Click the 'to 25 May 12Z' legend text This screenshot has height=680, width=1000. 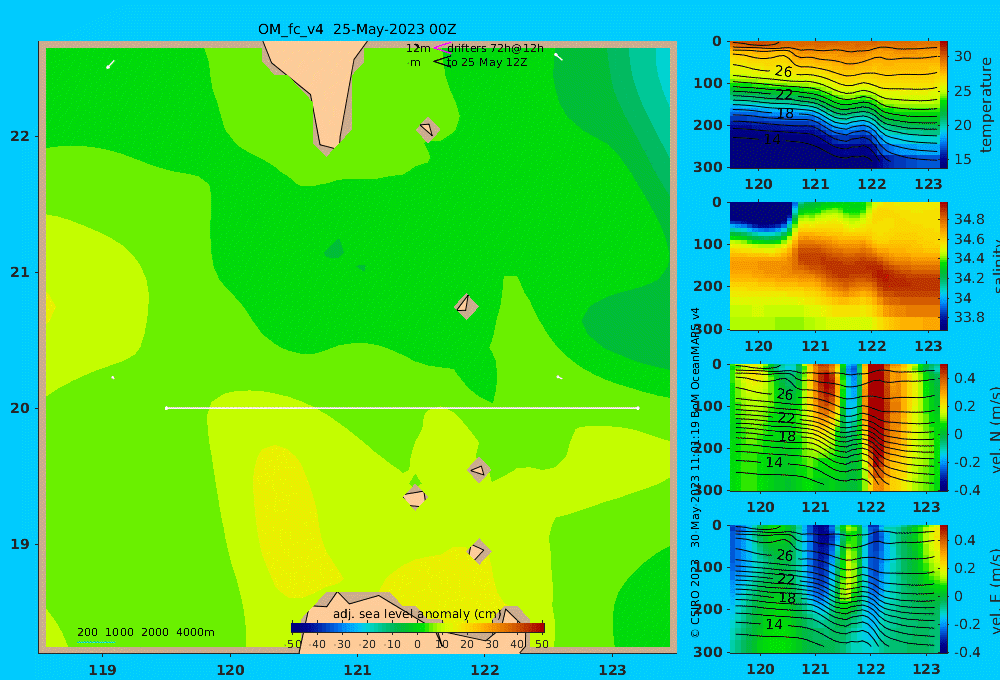[x=487, y=63]
